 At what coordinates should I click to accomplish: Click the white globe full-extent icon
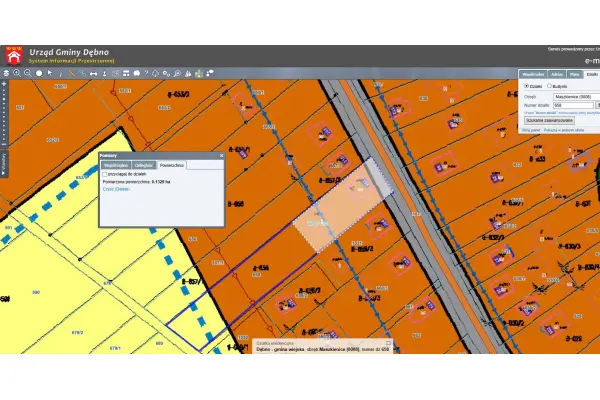[x=39, y=73]
